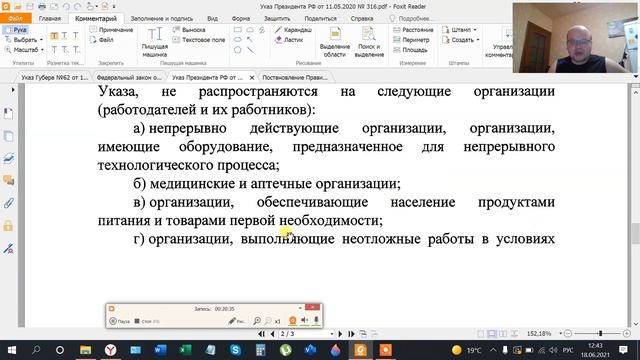Pick the Карандаш pencil tool
The image size is (640, 360).
tap(293, 30)
